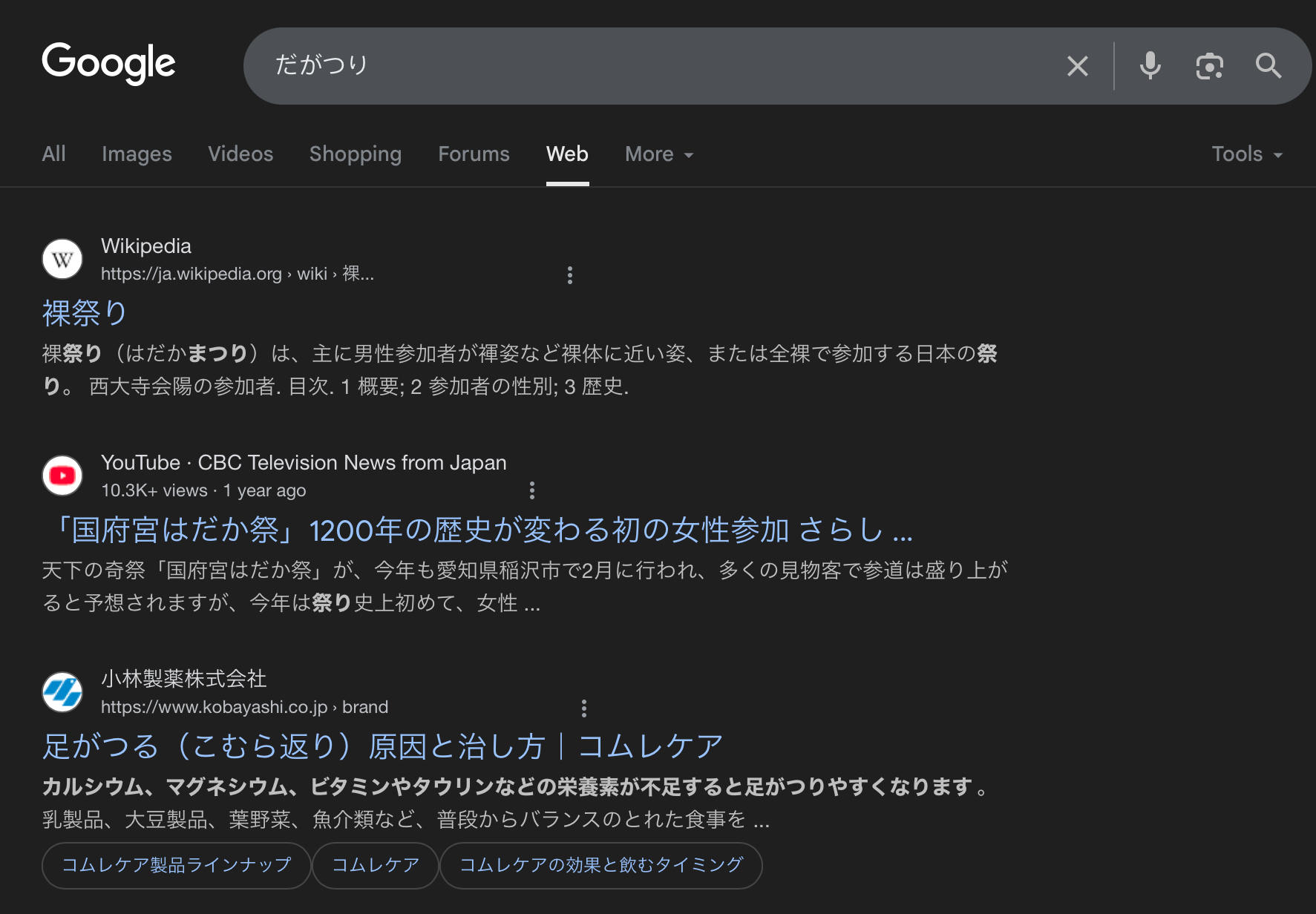Click the Kobayashi company favicon
1316x914 pixels.
click(62, 692)
